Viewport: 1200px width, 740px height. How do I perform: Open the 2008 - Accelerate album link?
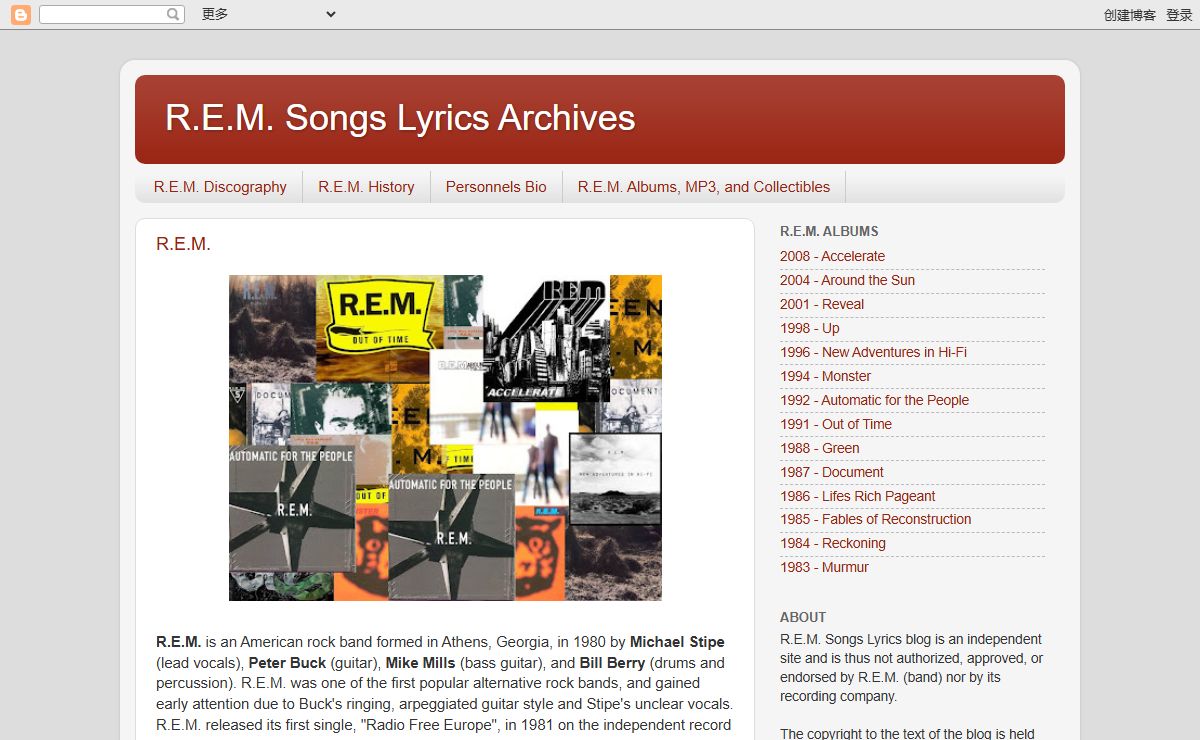[832, 256]
